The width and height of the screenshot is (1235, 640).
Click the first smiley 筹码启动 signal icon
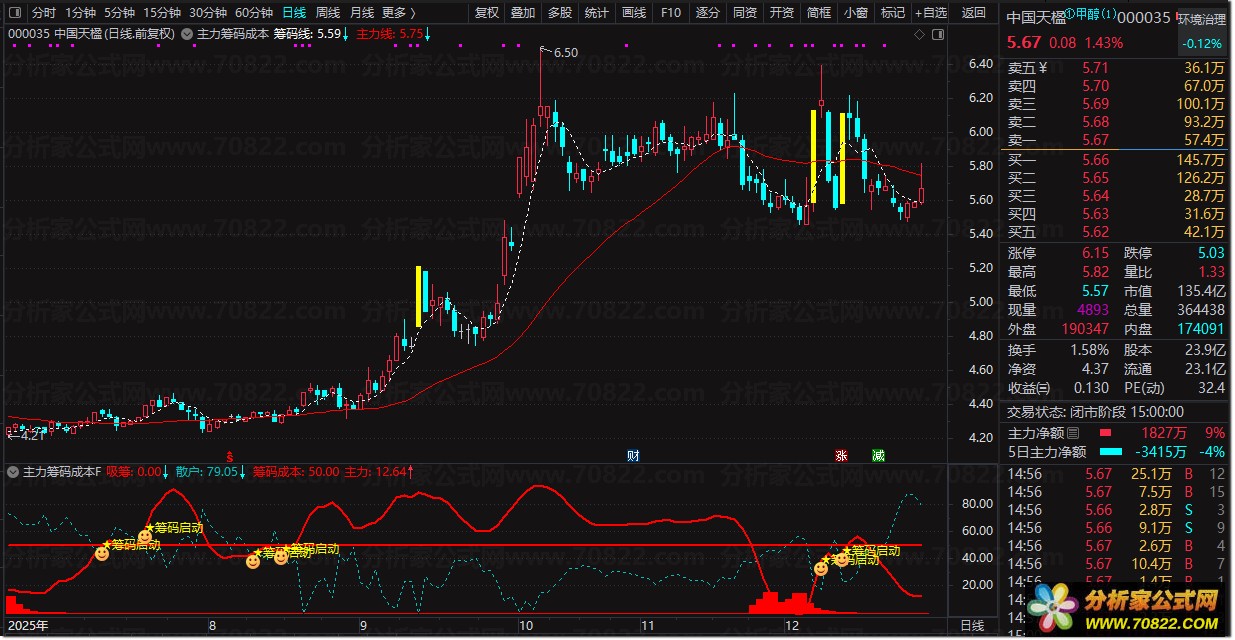[x=102, y=553]
